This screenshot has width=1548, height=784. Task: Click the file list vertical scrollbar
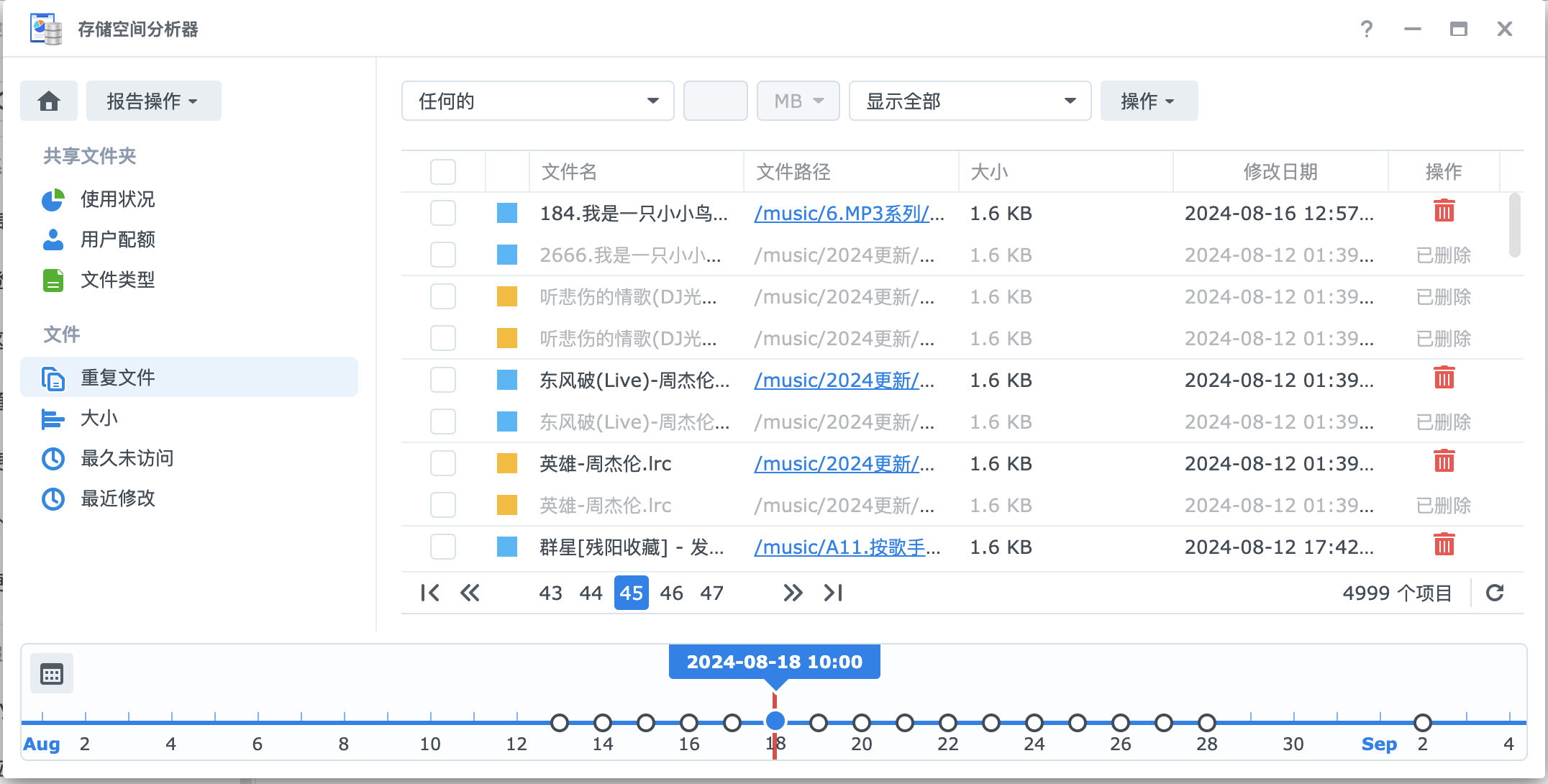pos(1514,224)
